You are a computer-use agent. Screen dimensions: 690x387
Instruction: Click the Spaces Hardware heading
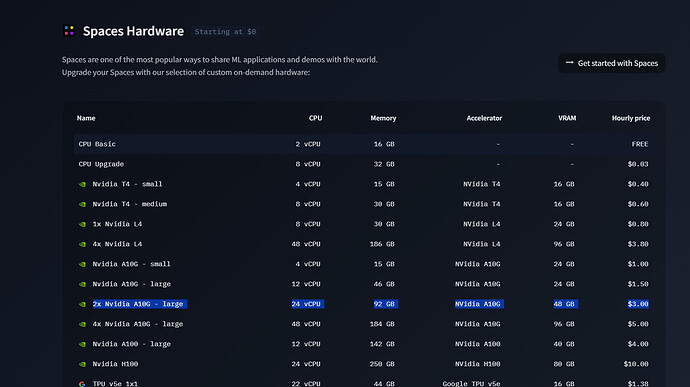tap(133, 31)
